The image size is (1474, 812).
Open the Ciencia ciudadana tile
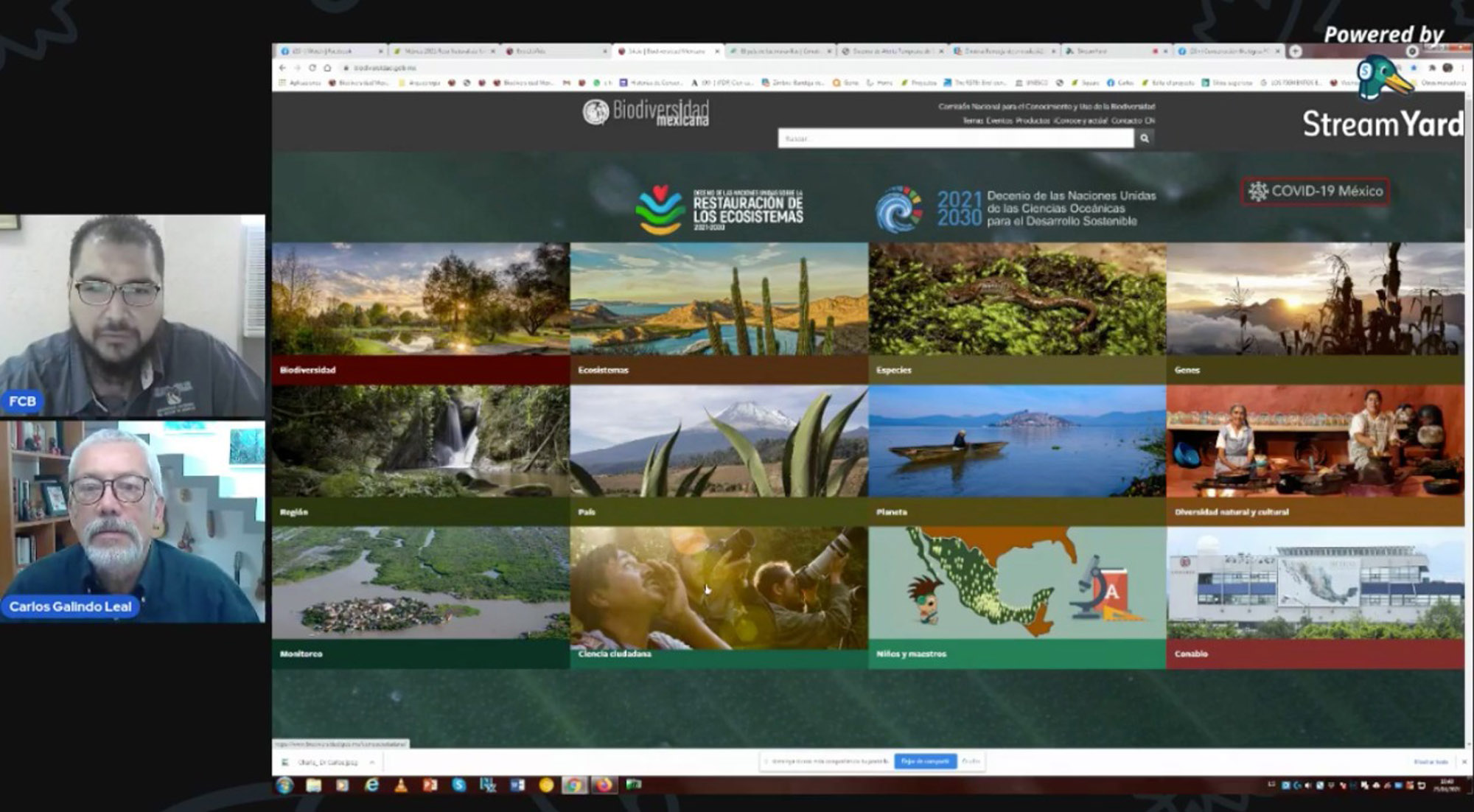(719, 598)
